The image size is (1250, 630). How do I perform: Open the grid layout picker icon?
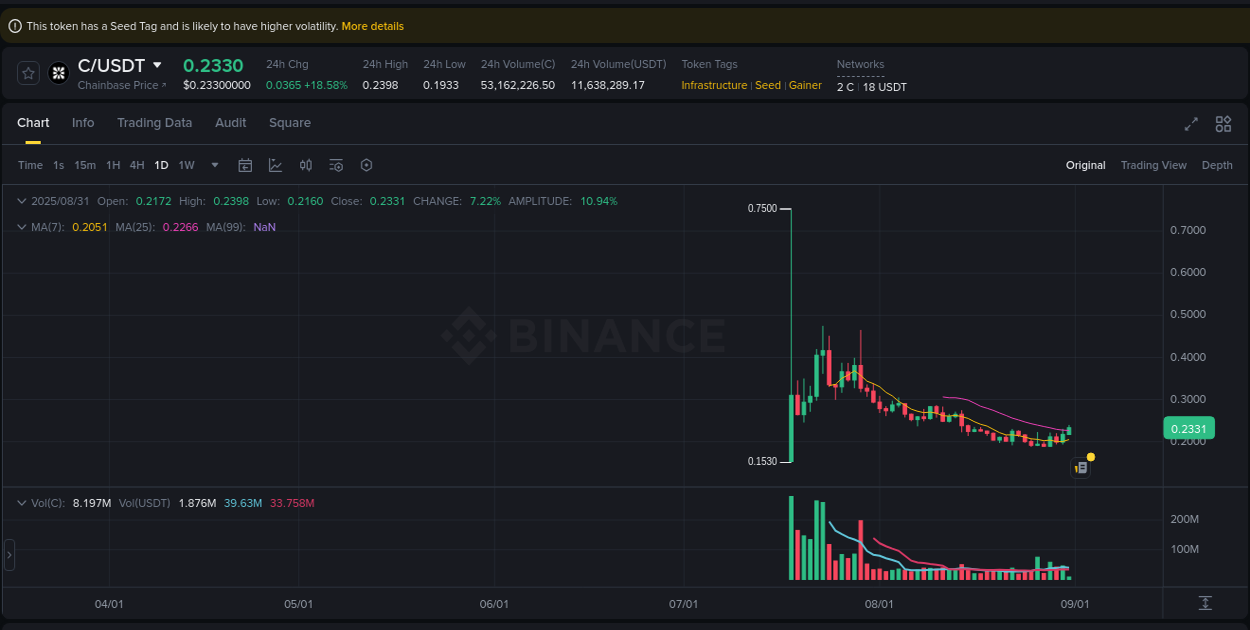[x=1223, y=124]
